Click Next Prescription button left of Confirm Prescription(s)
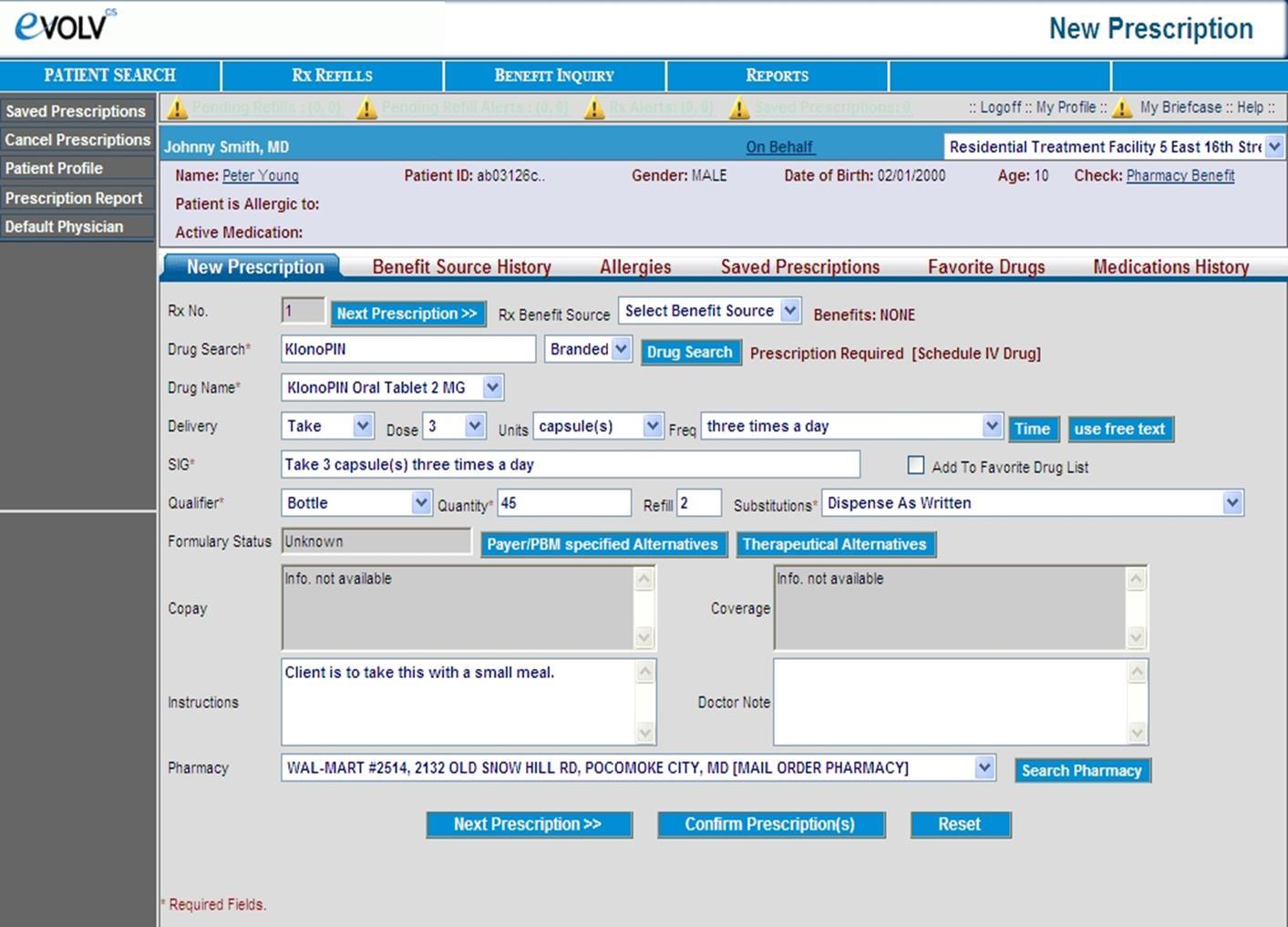 click(528, 824)
